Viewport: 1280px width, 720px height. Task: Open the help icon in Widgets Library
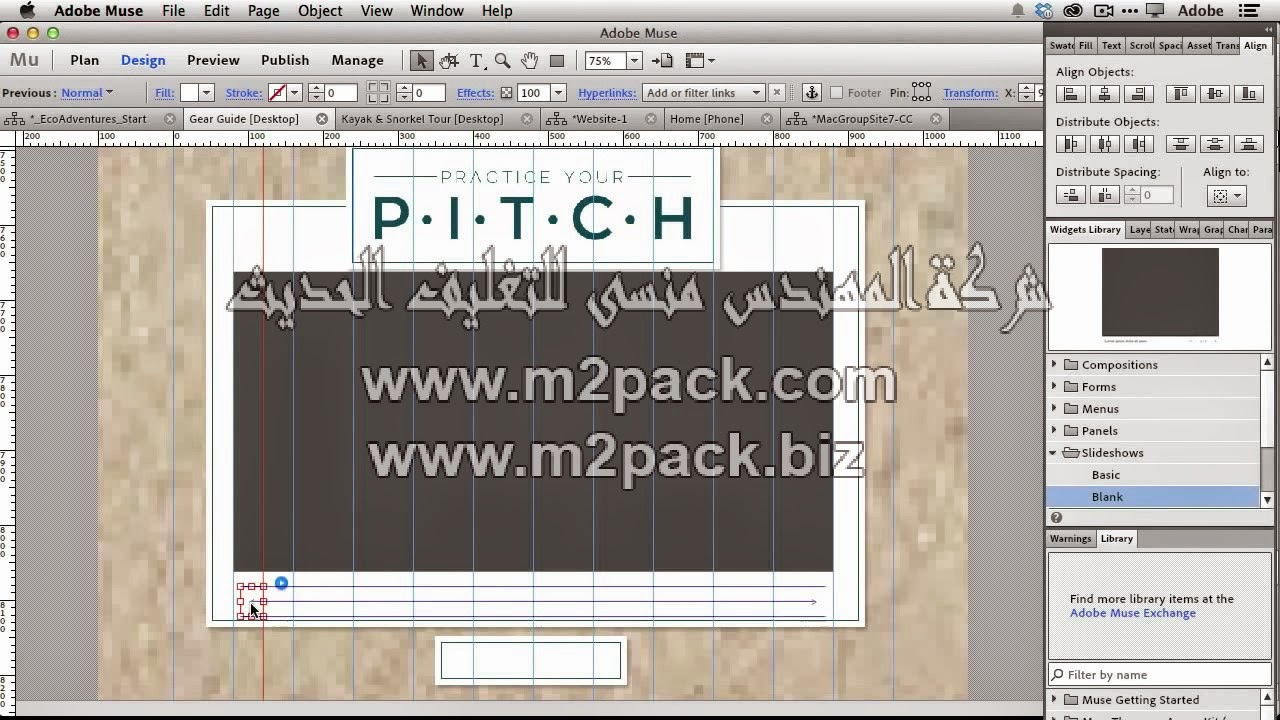pyautogui.click(x=1056, y=517)
